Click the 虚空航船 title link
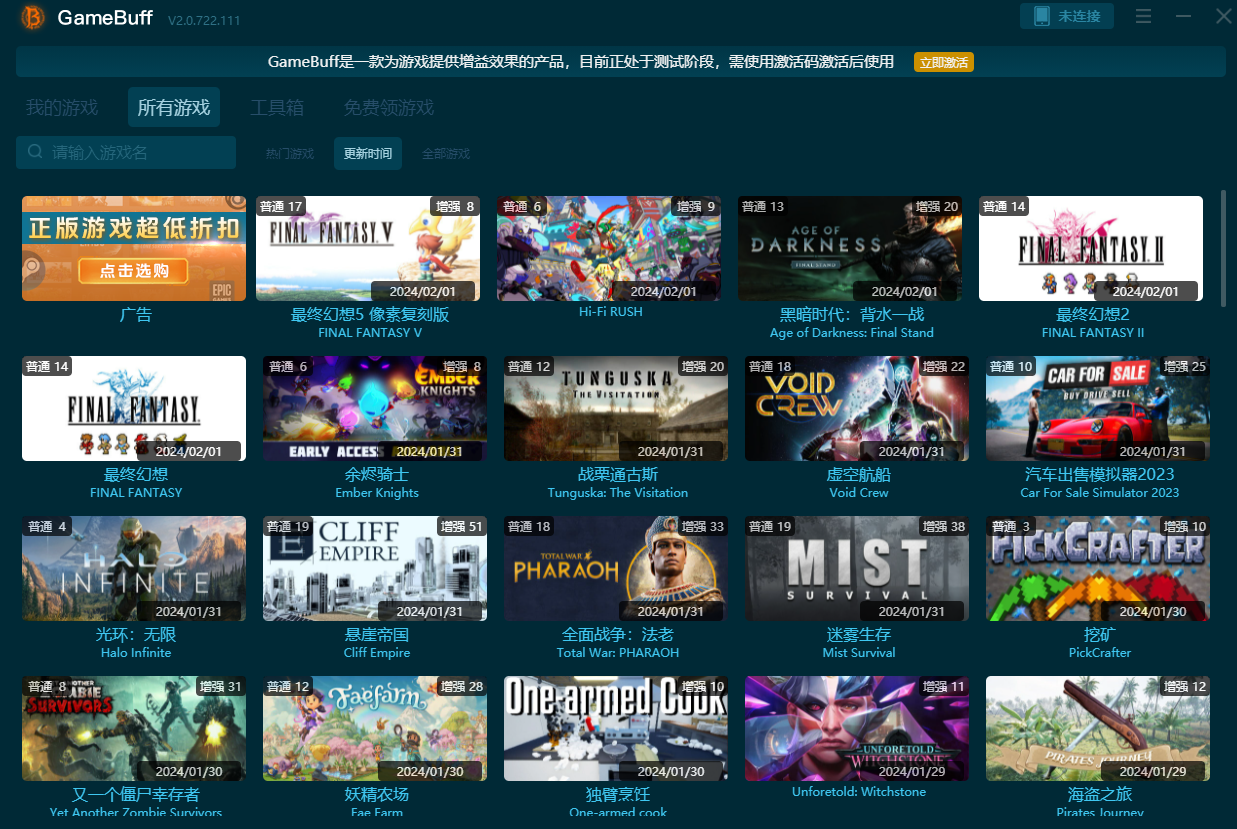 pyautogui.click(x=859, y=474)
